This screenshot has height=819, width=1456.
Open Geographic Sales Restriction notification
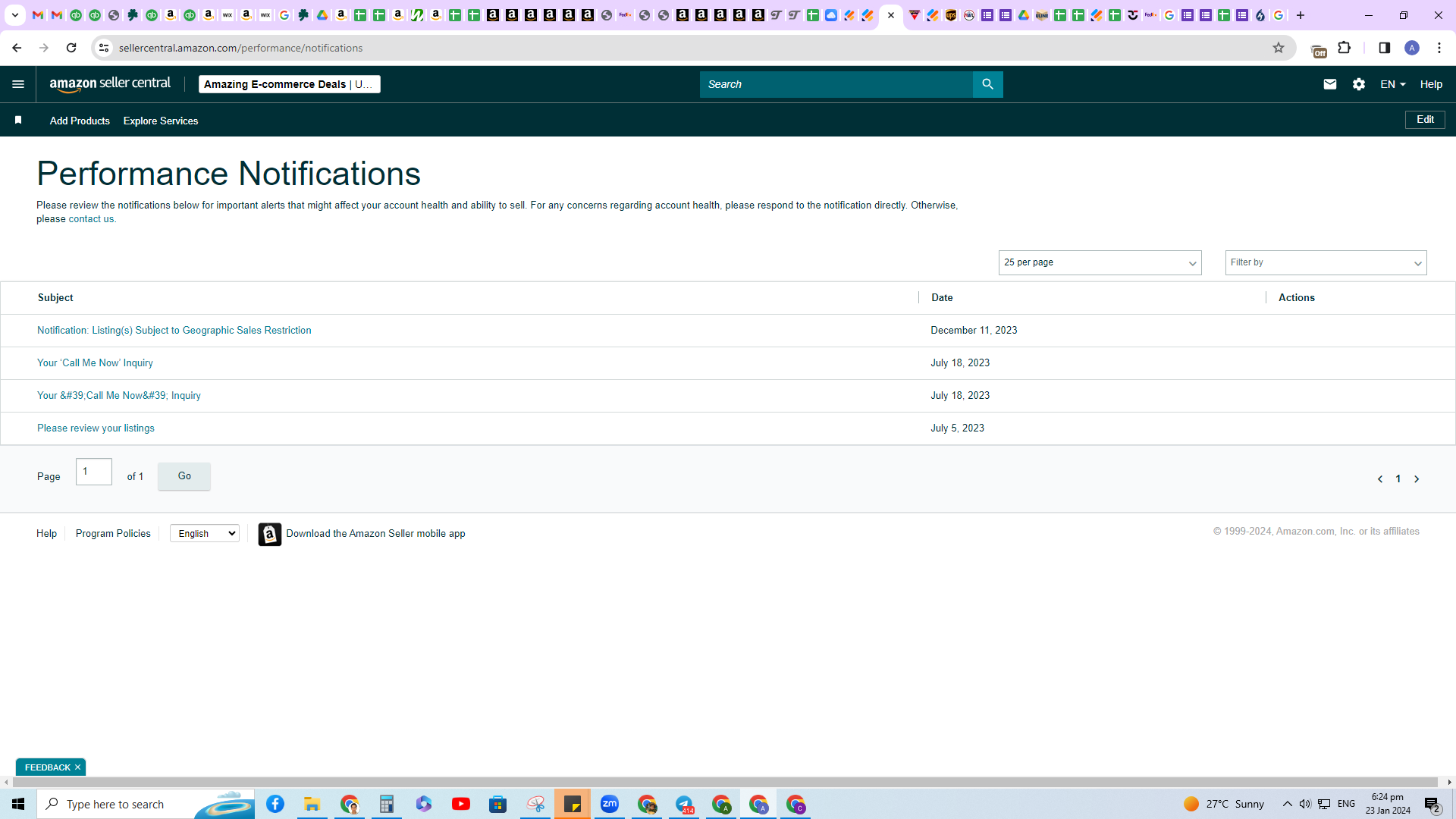click(x=174, y=331)
